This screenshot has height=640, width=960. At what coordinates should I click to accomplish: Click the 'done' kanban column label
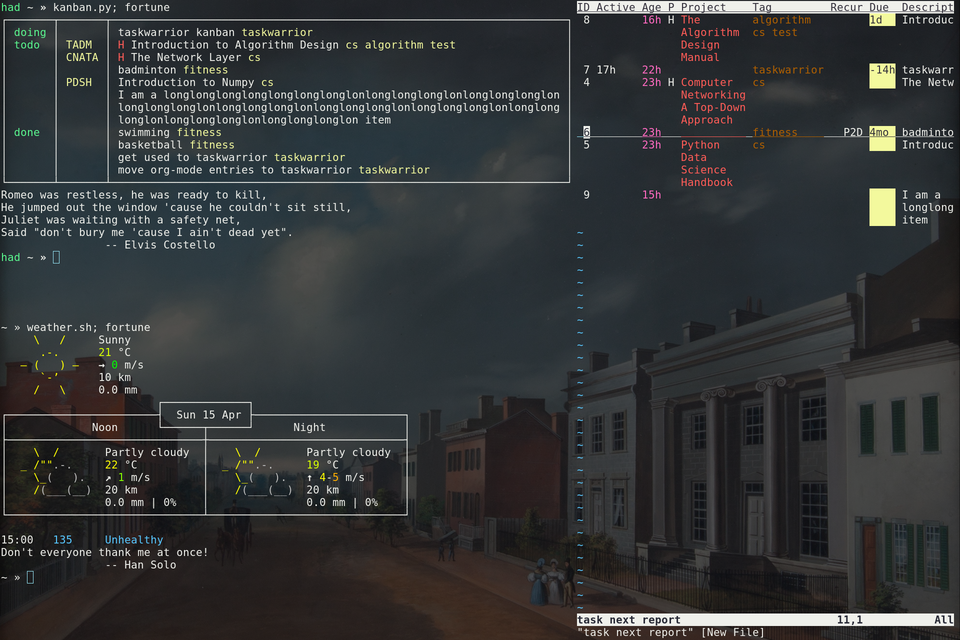pos(27,133)
